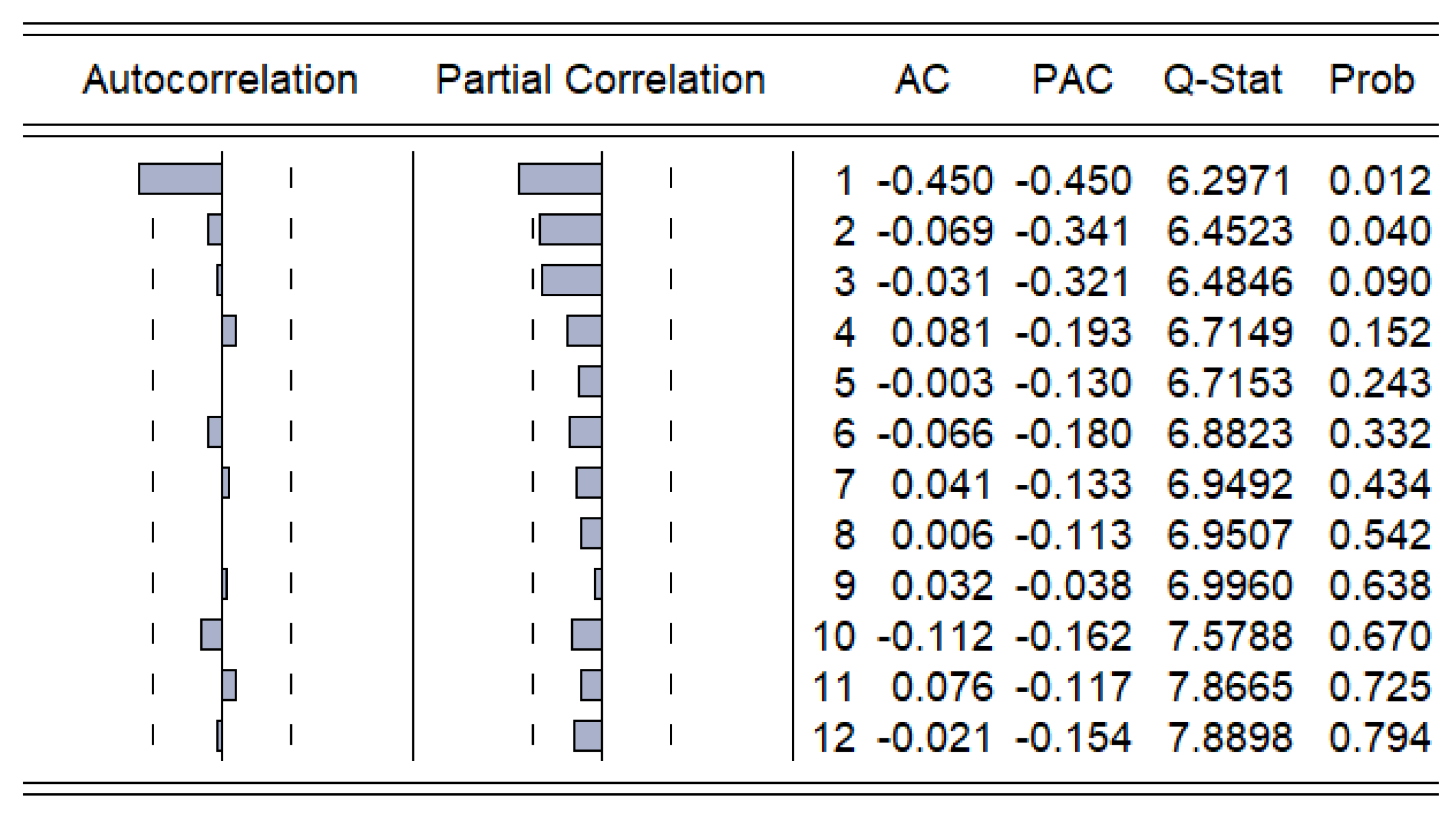Screen dimensions: 1456x816
Task: Click the lag 1 autocorrelation bar
Action: pos(180,179)
